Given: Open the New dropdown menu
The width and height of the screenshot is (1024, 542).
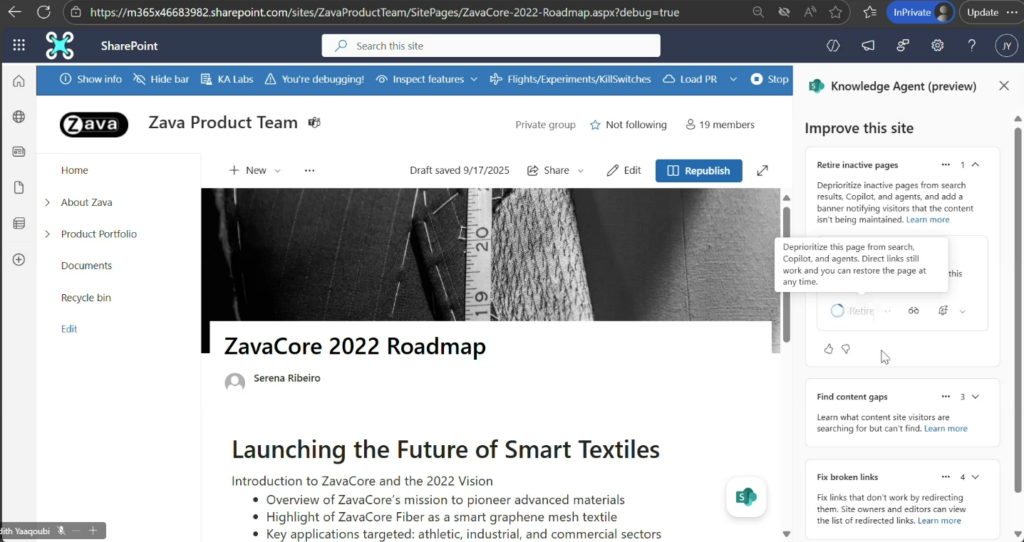Looking at the screenshot, I should click(255, 170).
